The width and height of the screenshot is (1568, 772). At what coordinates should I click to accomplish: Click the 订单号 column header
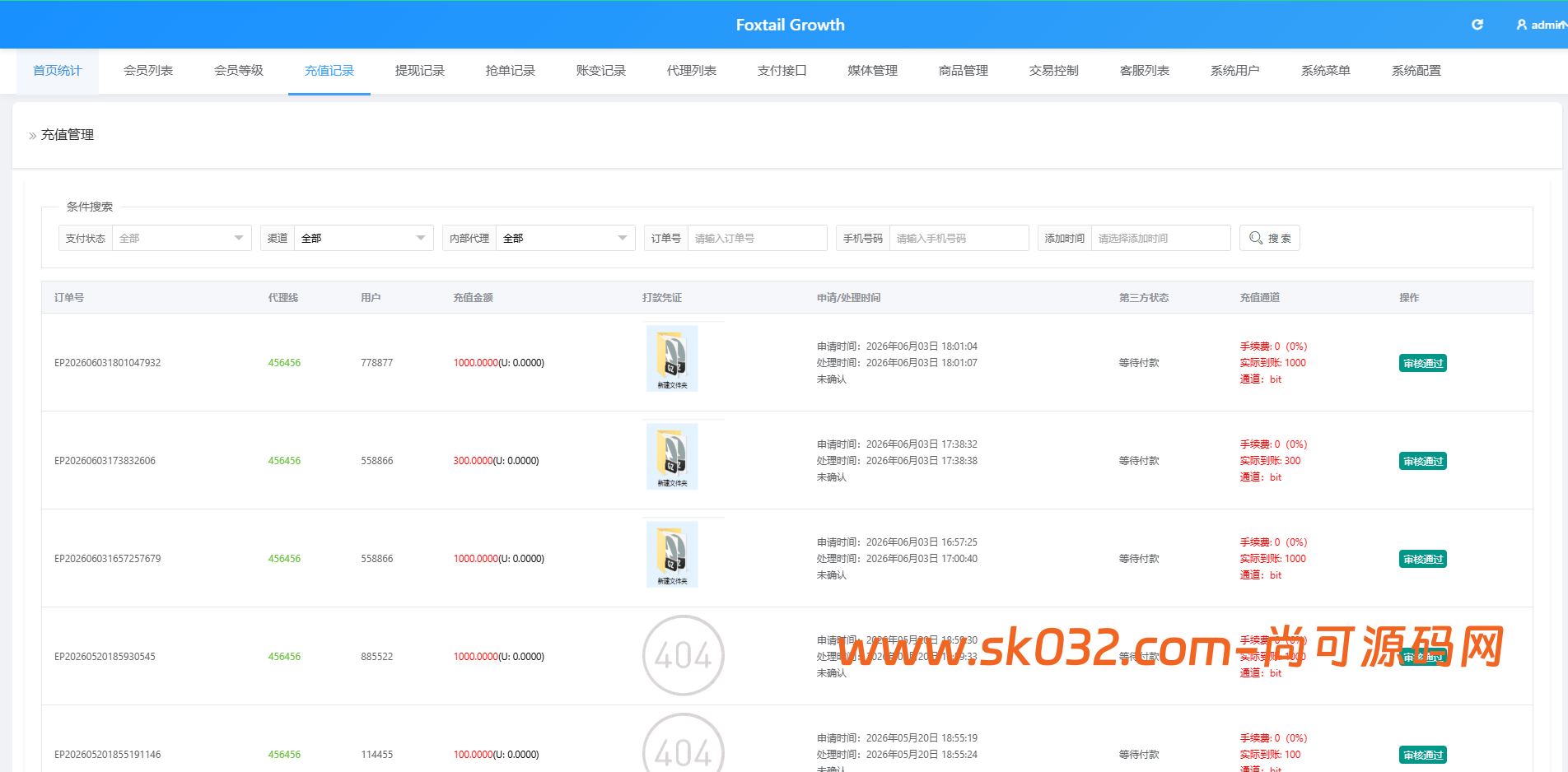click(x=69, y=298)
